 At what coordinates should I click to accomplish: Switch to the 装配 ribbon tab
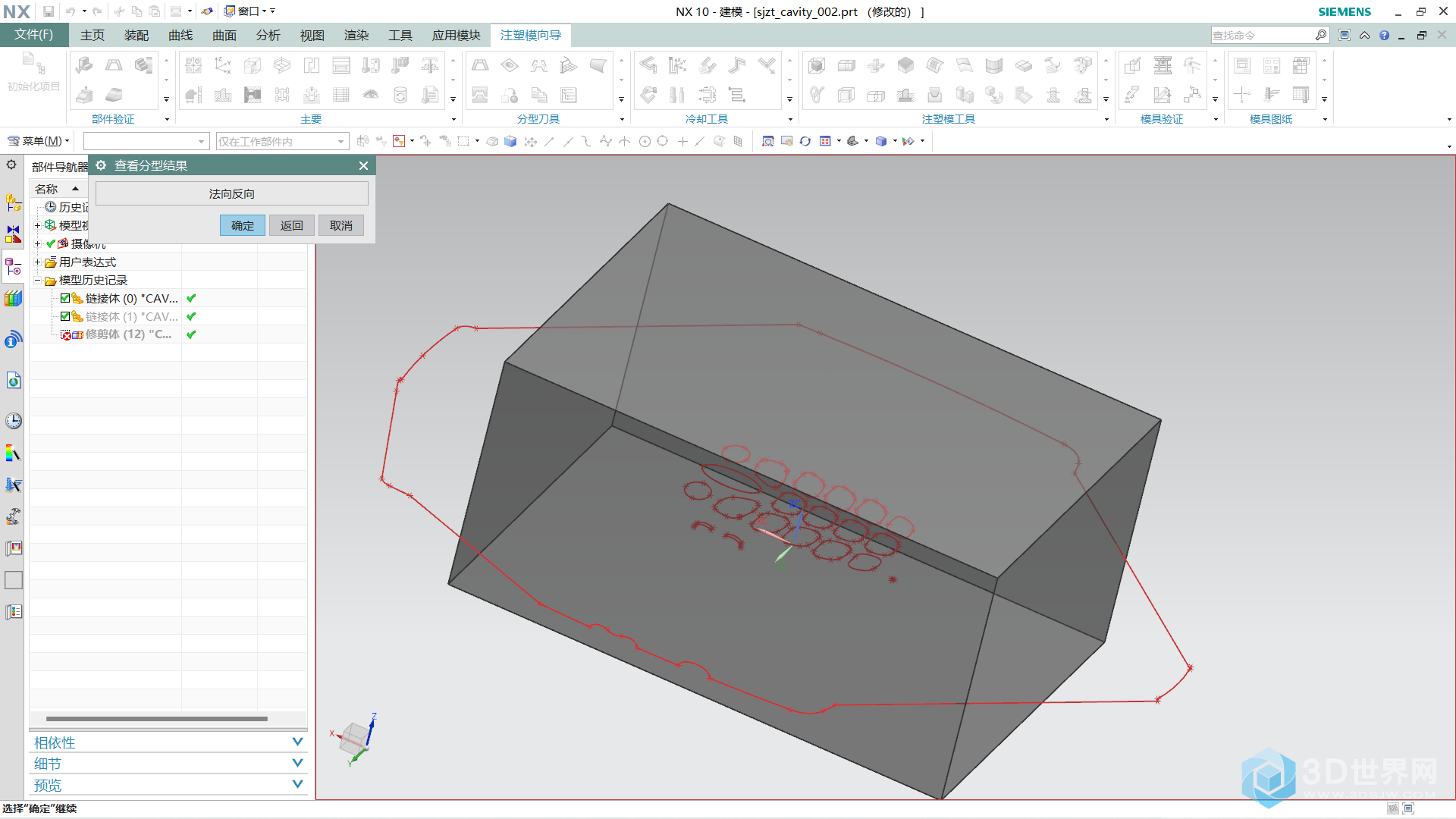click(136, 35)
